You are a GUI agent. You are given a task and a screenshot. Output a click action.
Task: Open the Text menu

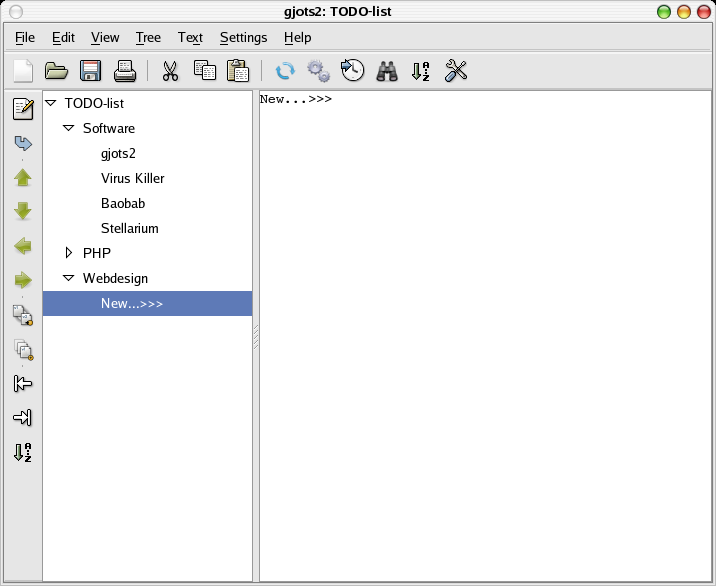(x=190, y=37)
